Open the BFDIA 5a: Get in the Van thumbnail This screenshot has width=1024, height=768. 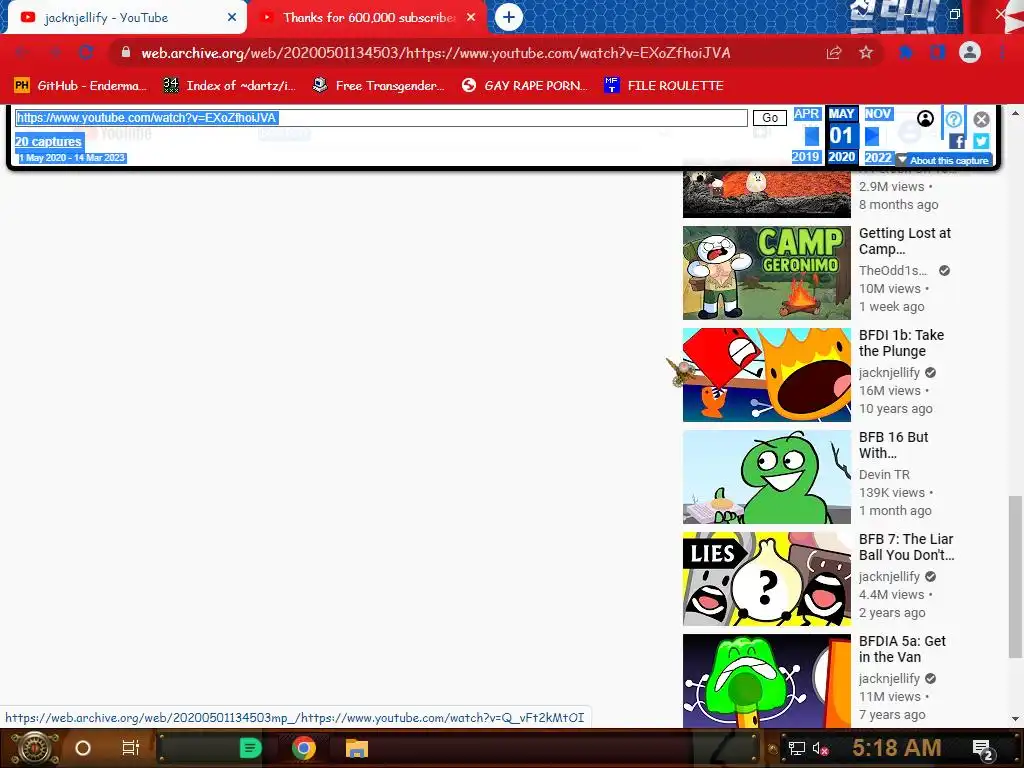(767, 680)
